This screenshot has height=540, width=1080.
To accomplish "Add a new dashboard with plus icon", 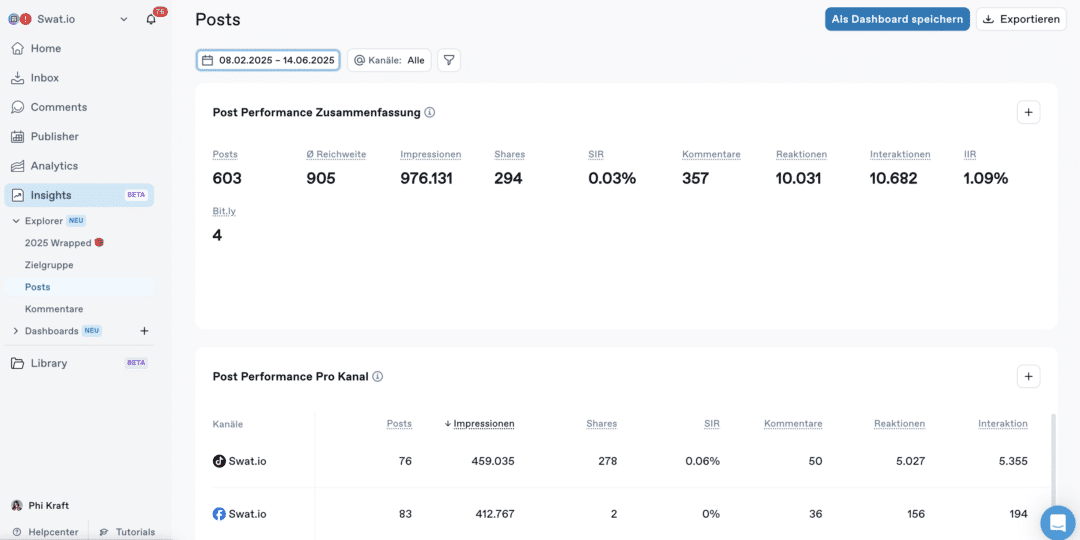I will point(144,331).
